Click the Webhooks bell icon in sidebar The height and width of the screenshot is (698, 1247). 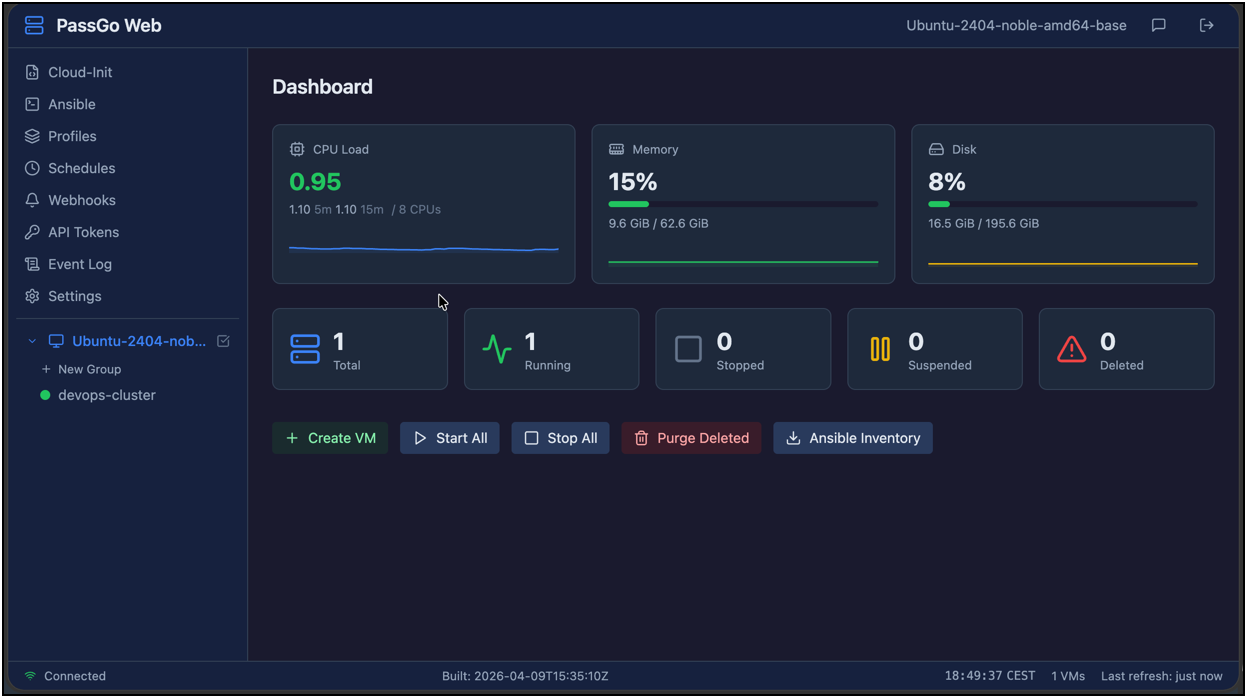(32, 200)
